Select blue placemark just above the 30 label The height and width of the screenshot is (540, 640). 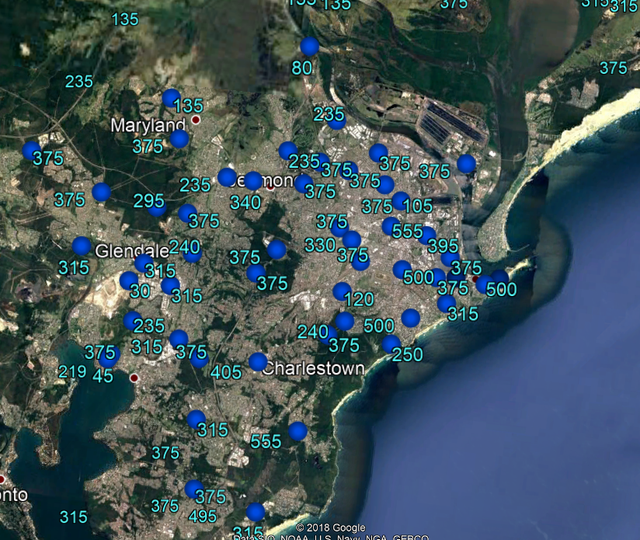click(x=129, y=281)
